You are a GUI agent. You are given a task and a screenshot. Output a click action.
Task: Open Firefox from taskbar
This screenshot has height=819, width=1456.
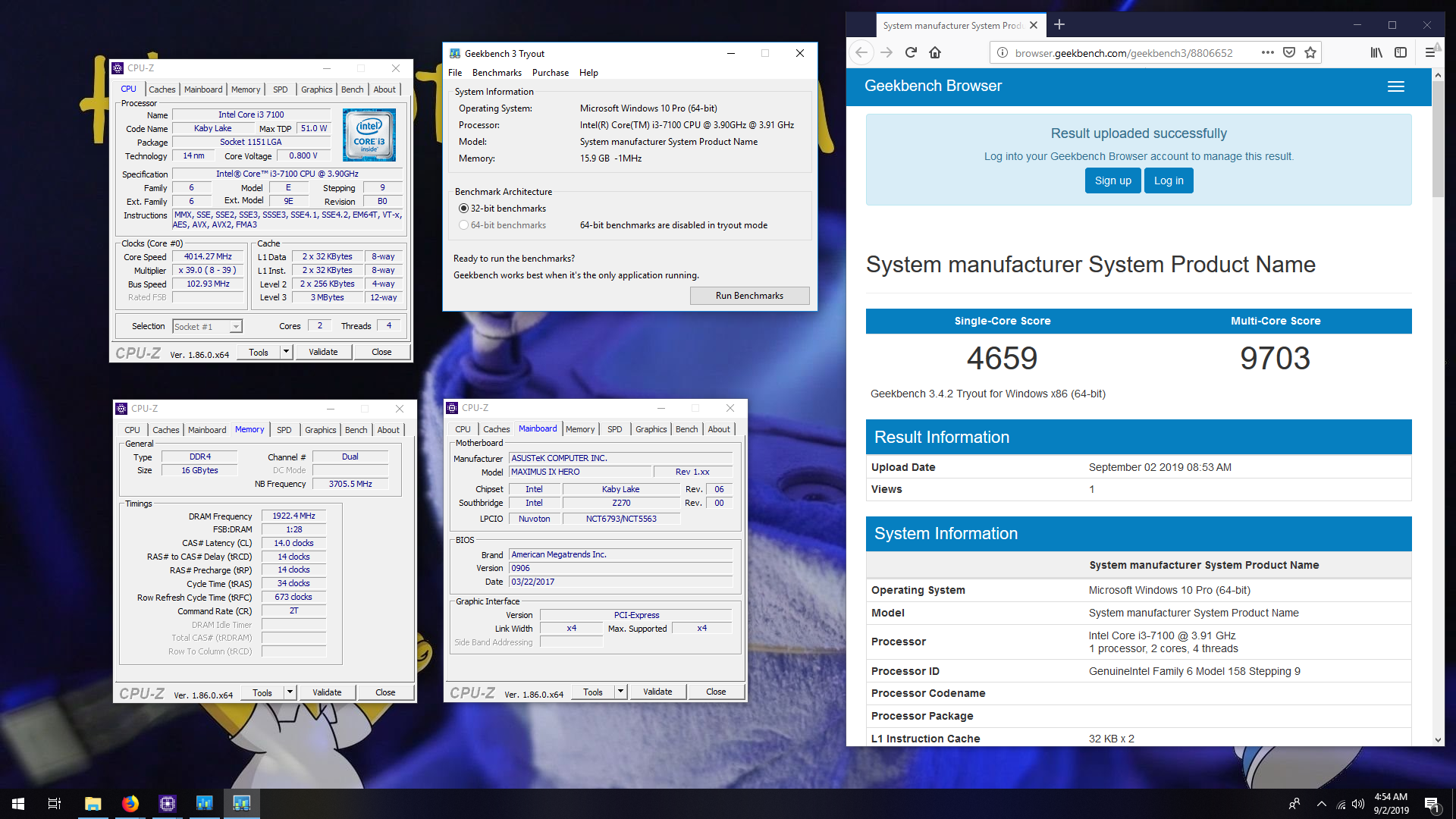click(x=130, y=804)
